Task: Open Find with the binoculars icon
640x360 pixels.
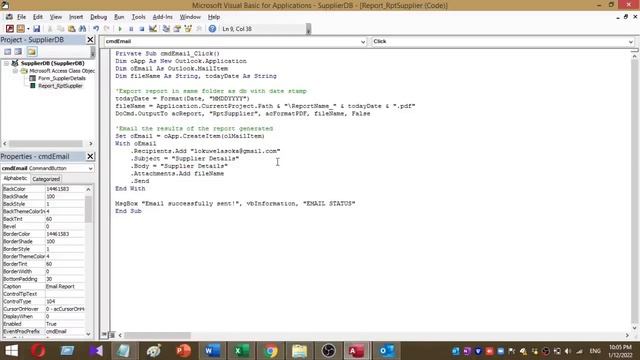Action: click(x=82, y=29)
